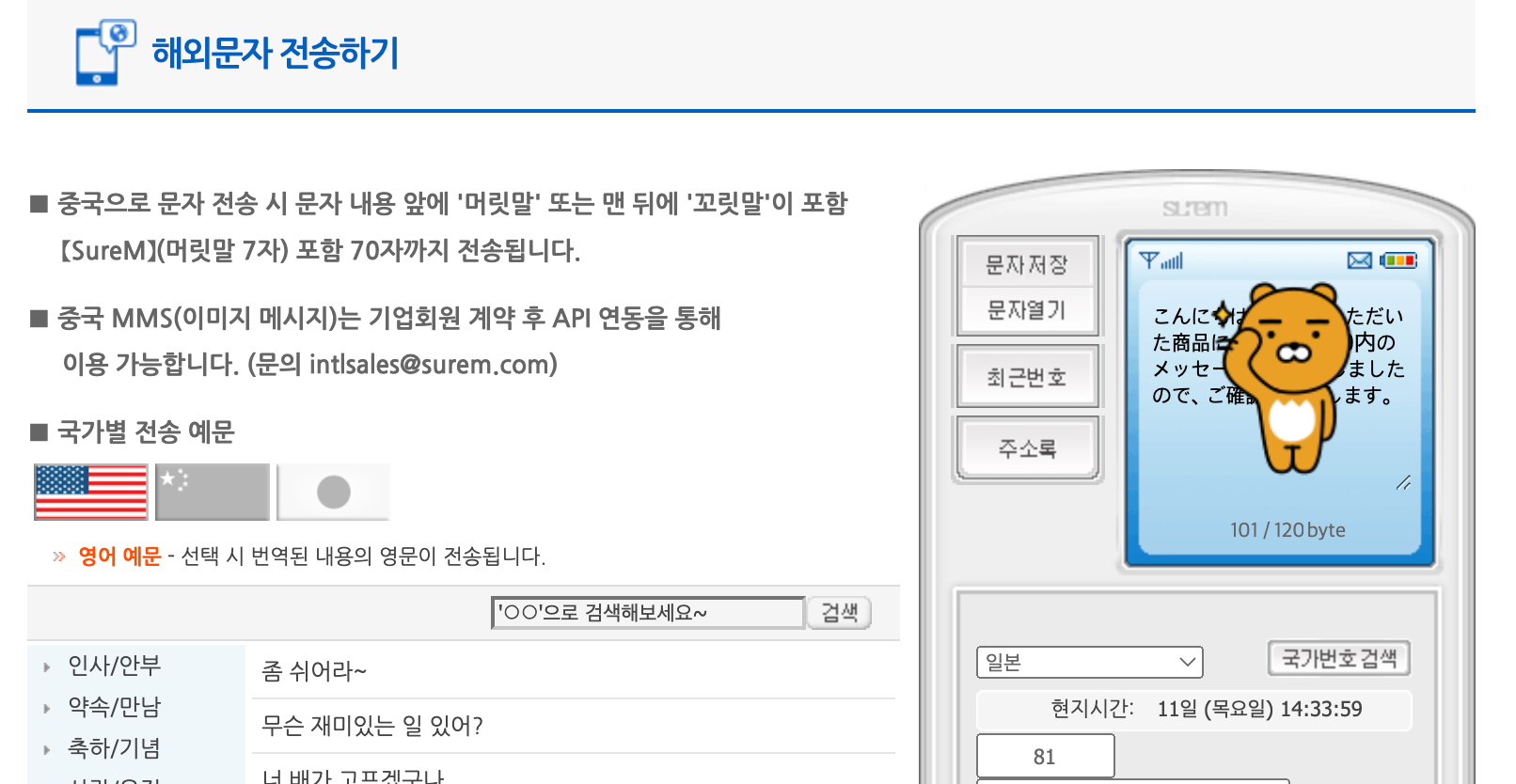Open the 주소록 address book
This screenshot has height=784, width=1516.
point(1026,448)
